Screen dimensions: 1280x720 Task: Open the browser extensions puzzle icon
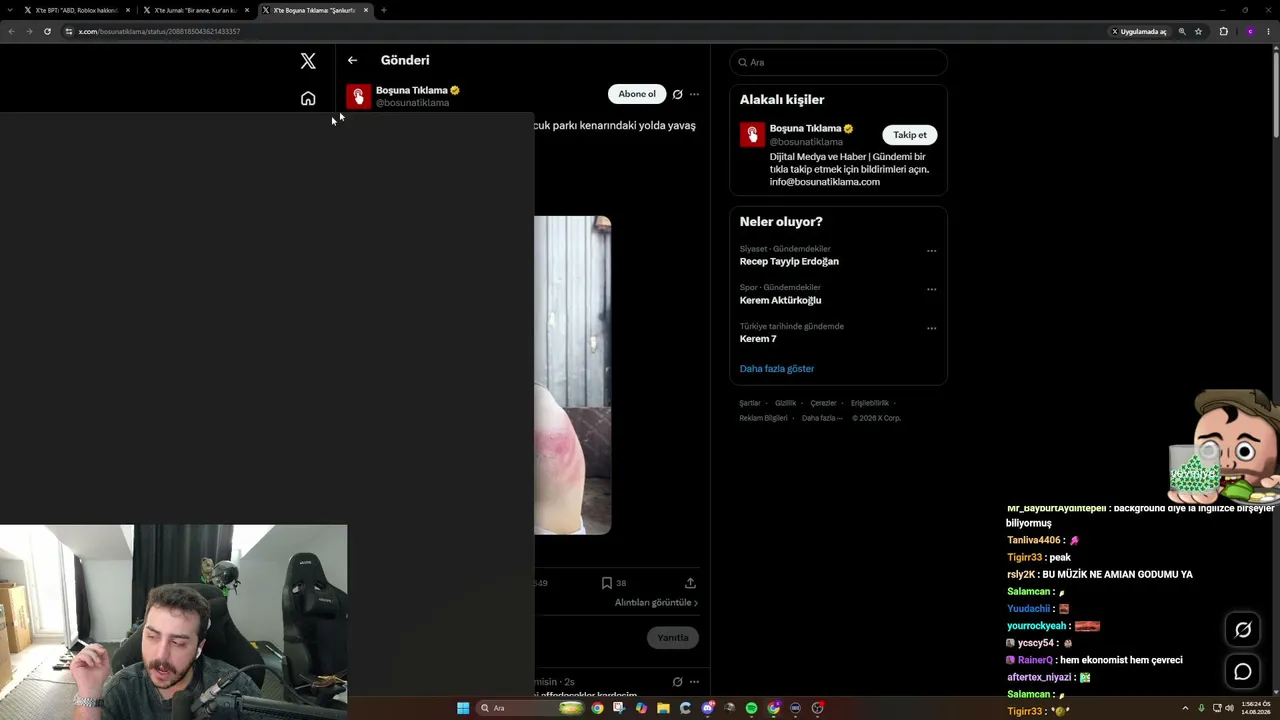click(x=1223, y=31)
